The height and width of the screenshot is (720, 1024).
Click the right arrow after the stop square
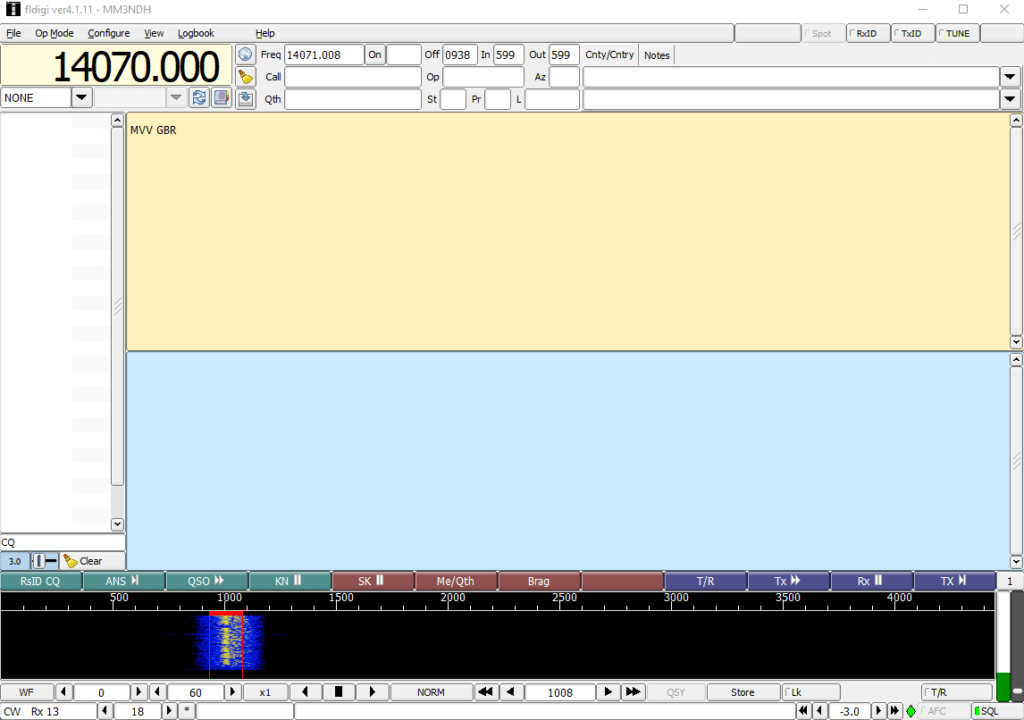pos(372,692)
